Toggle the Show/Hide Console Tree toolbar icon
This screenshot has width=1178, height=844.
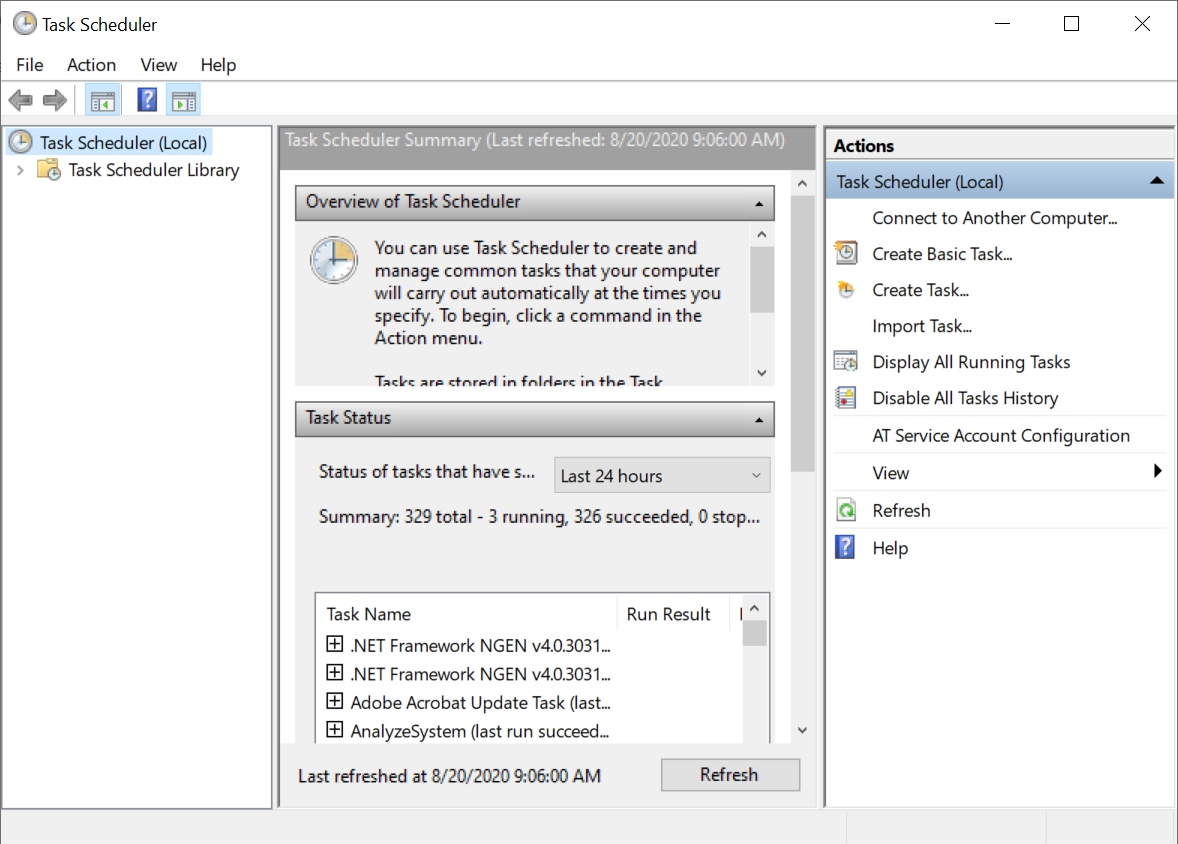pos(102,101)
